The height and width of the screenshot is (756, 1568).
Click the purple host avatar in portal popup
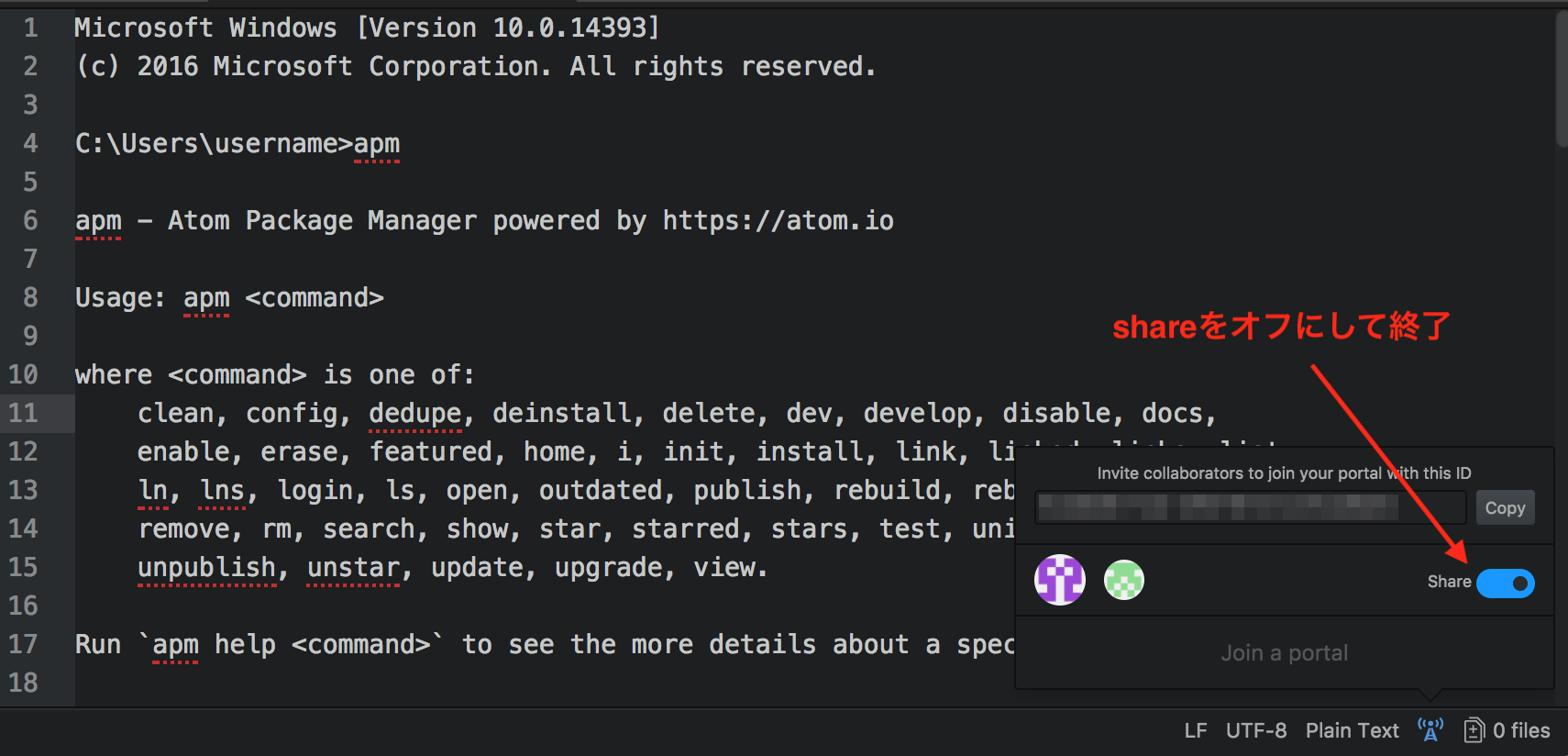pos(1060,580)
